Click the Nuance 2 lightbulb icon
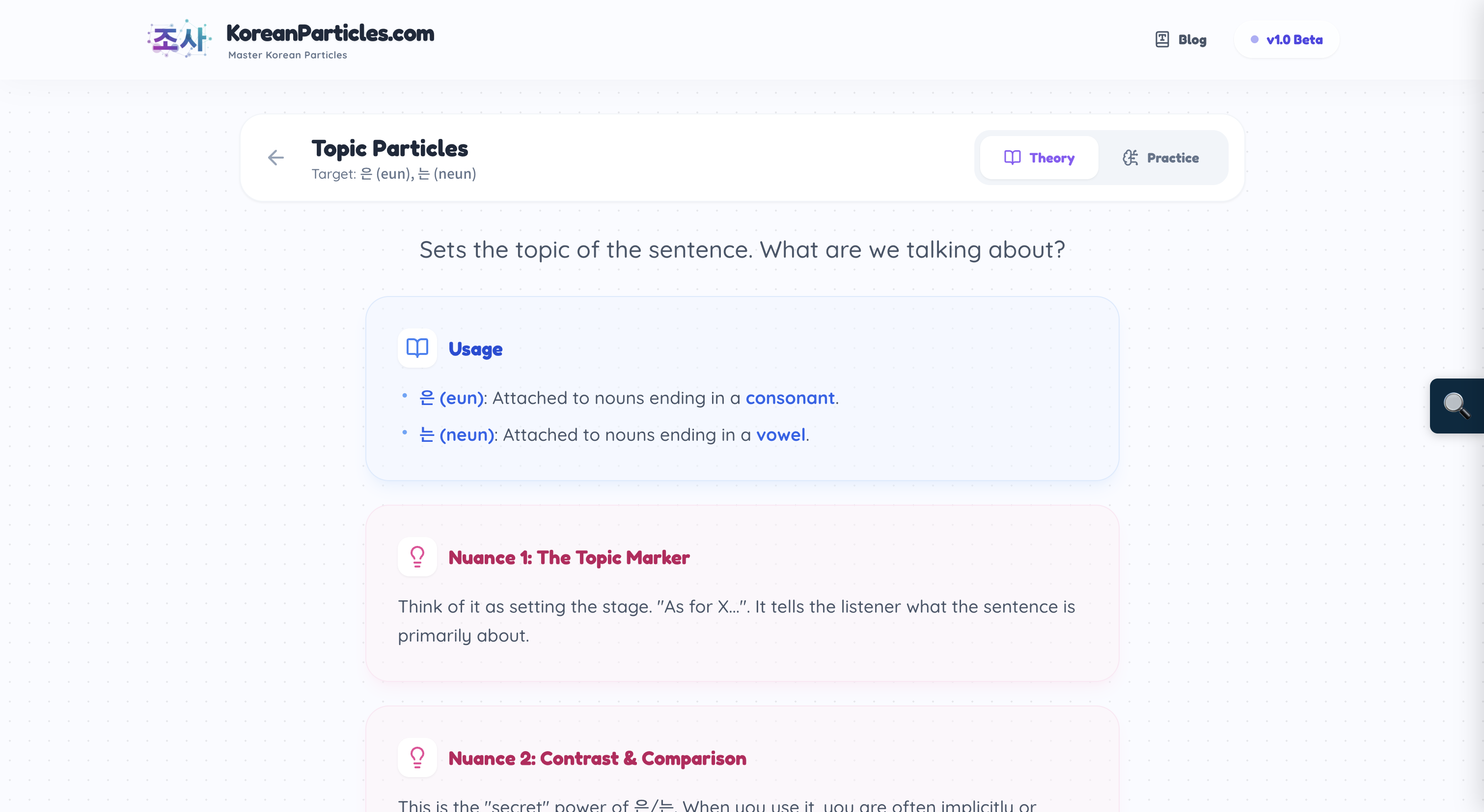1484x812 pixels. [417, 758]
